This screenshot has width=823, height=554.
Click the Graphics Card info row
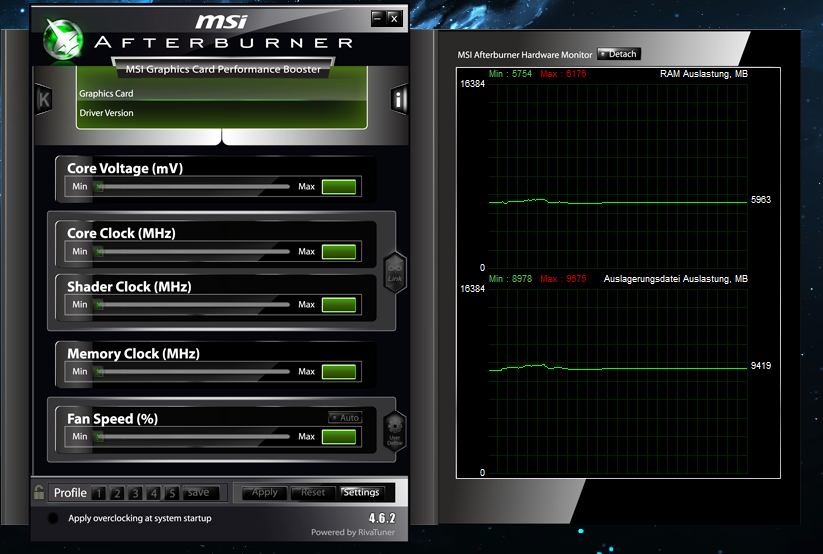point(221,93)
